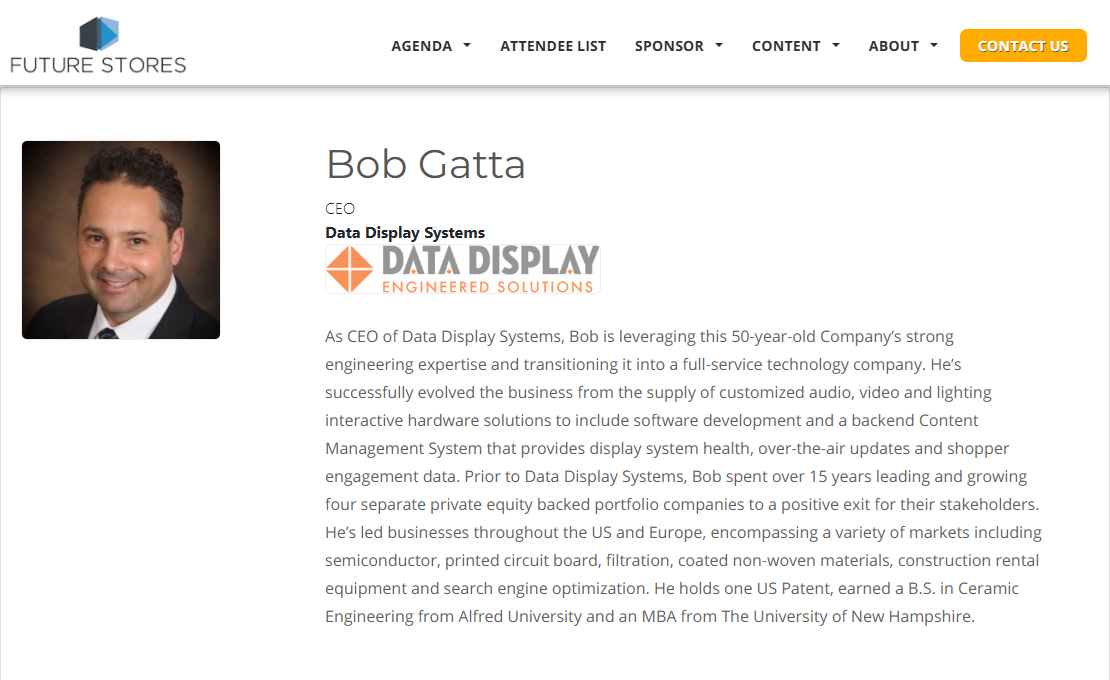This screenshot has width=1110, height=680.
Task: Click the Bob Gatta name heading
Action: coord(425,164)
